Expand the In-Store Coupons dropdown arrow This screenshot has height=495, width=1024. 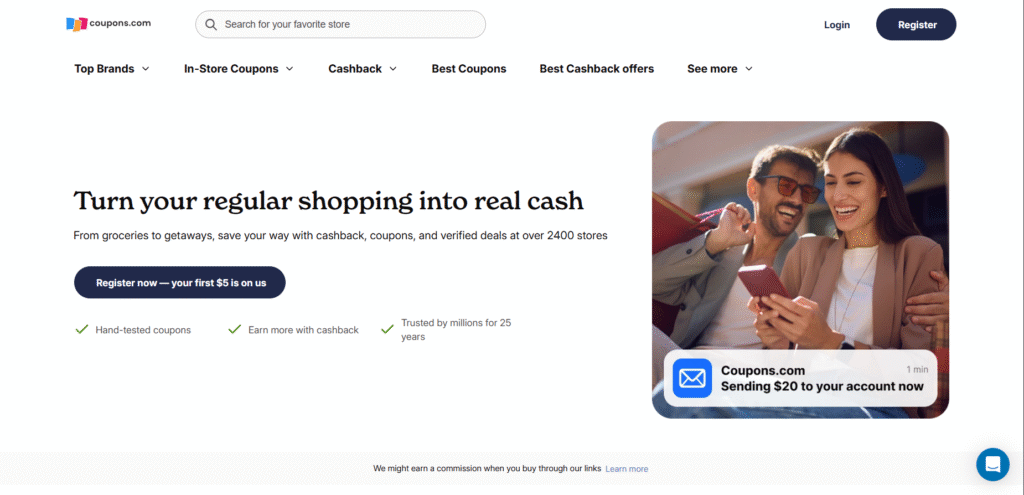(x=289, y=69)
